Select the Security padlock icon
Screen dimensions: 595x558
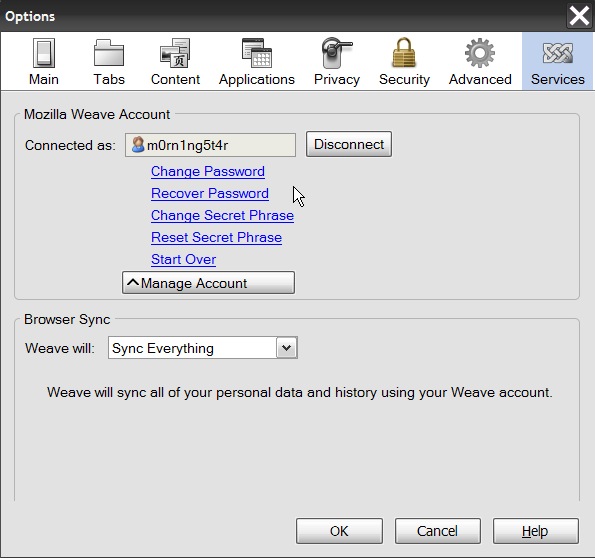404,53
